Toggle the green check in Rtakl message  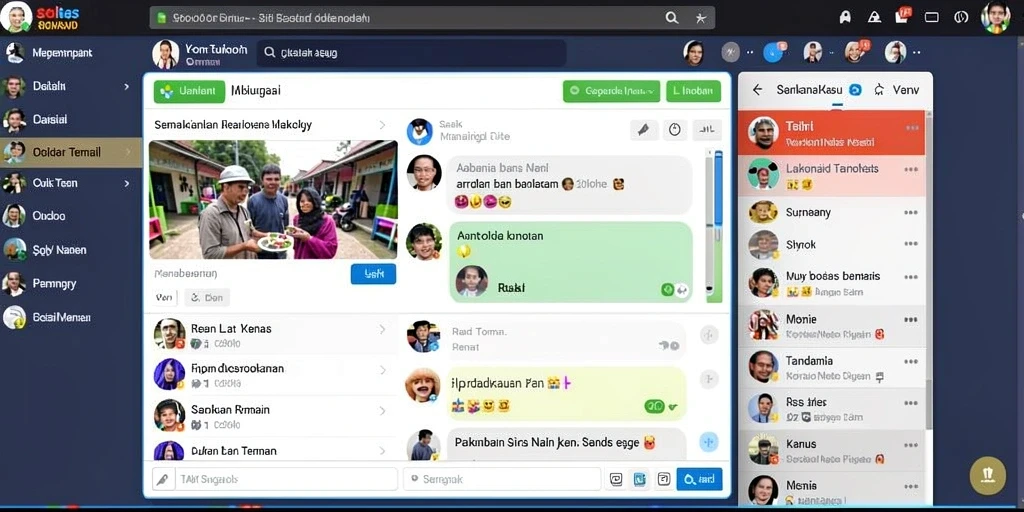click(x=667, y=289)
